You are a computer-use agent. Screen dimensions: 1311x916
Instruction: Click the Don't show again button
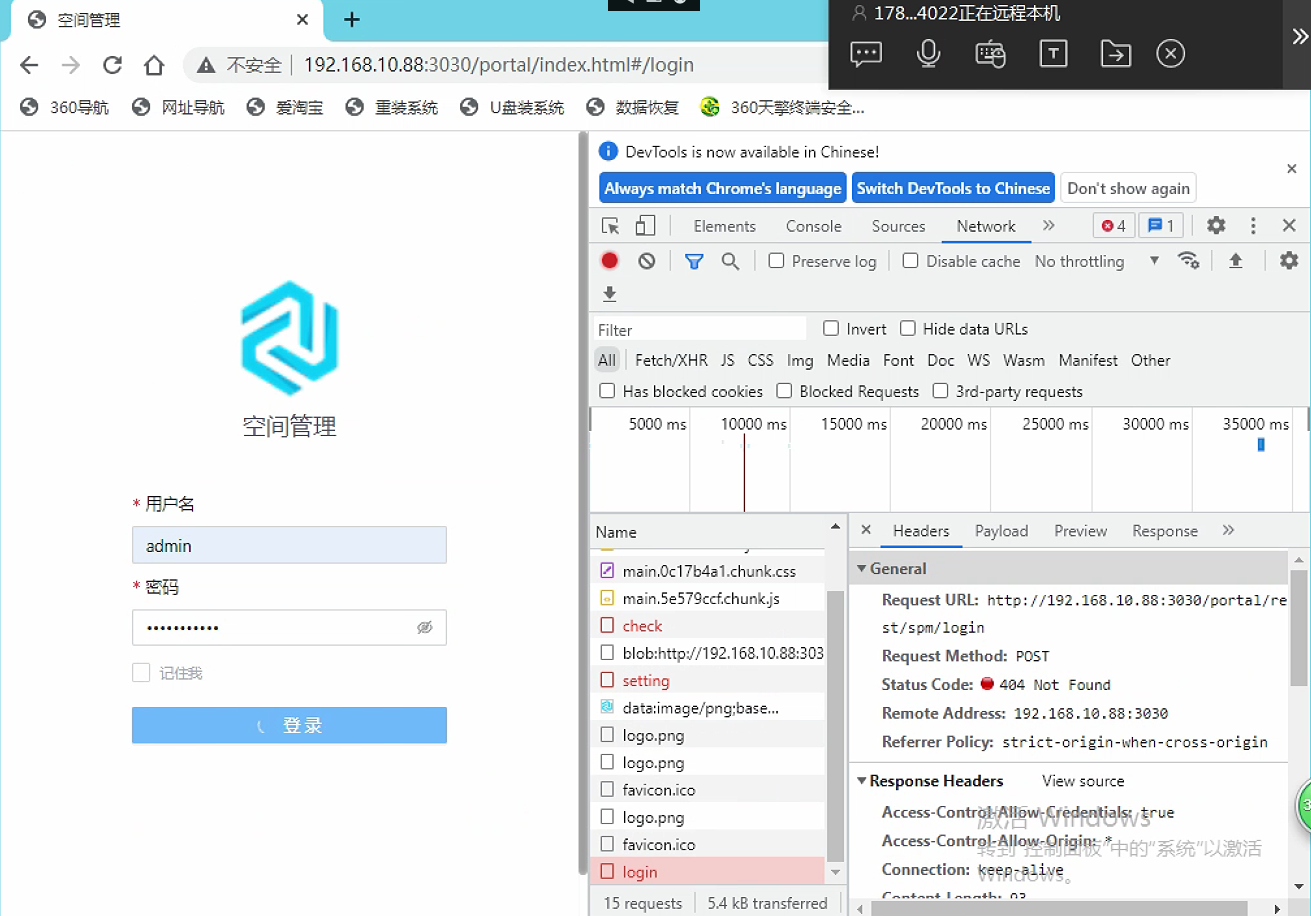(1128, 188)
